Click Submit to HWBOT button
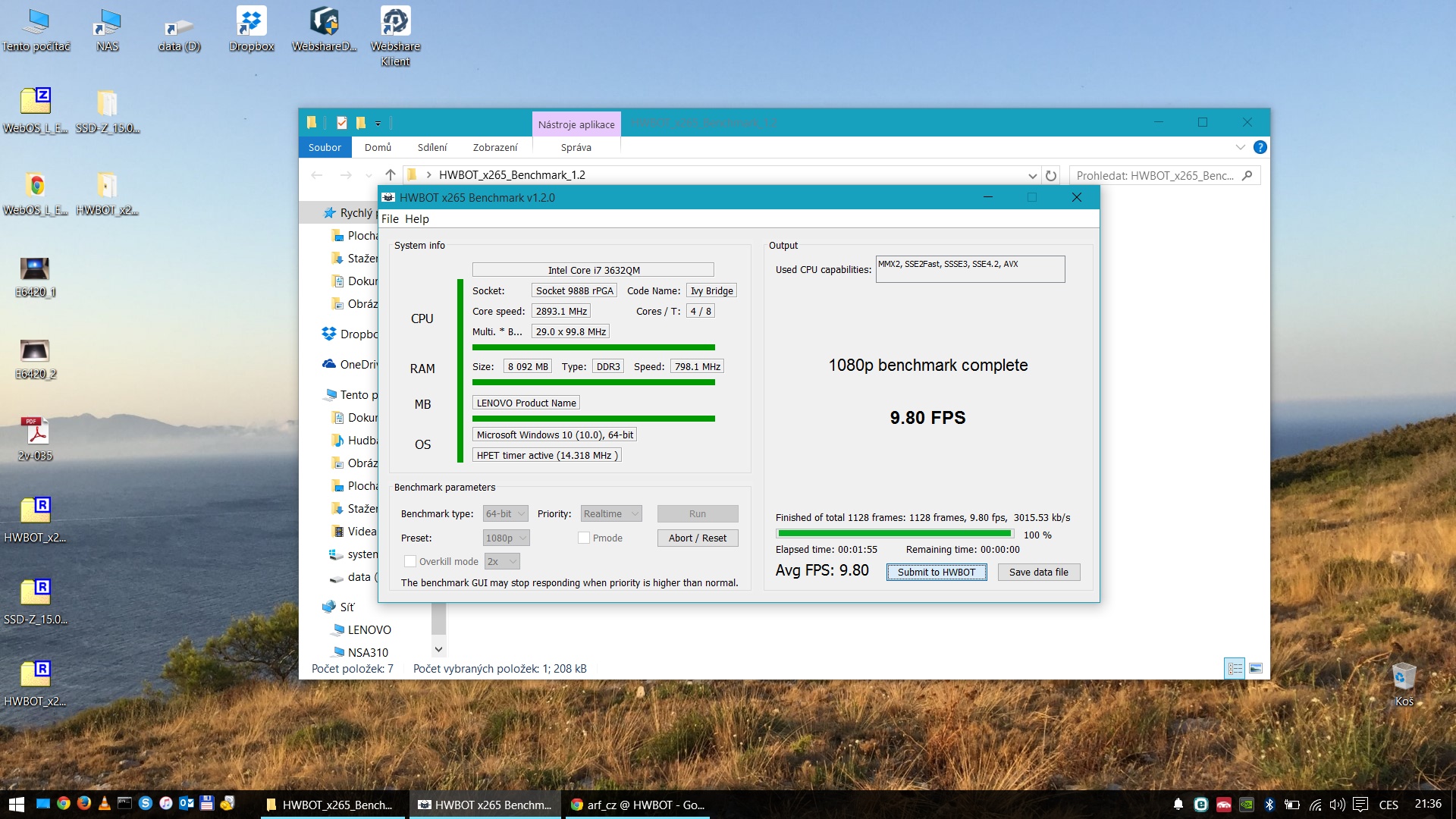This screenshot has height=819, width=1456. [x=937, y=572]
